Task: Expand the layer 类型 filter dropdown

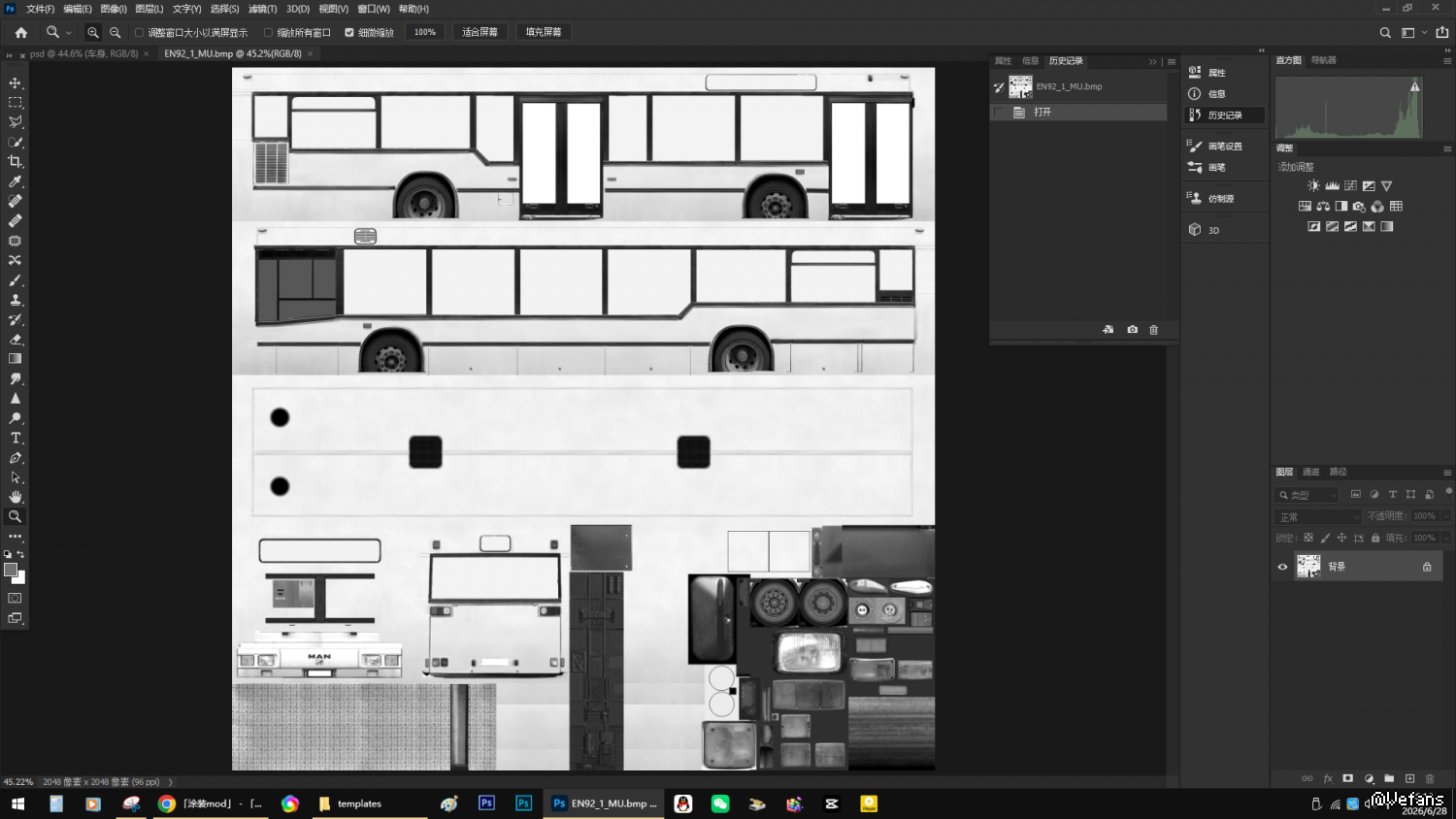Action: 1307,495
